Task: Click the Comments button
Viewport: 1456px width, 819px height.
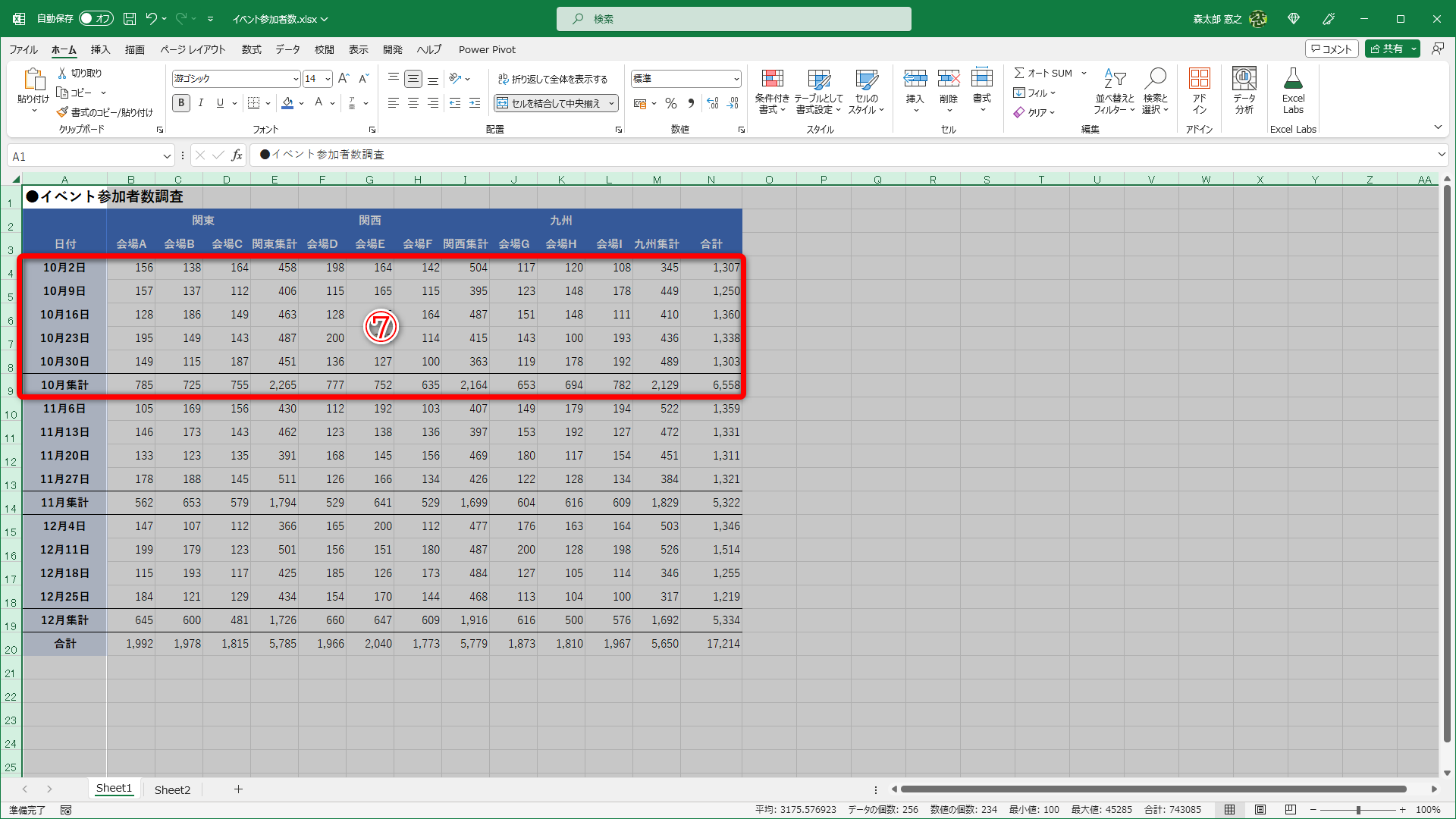Action: point(1331,49)
